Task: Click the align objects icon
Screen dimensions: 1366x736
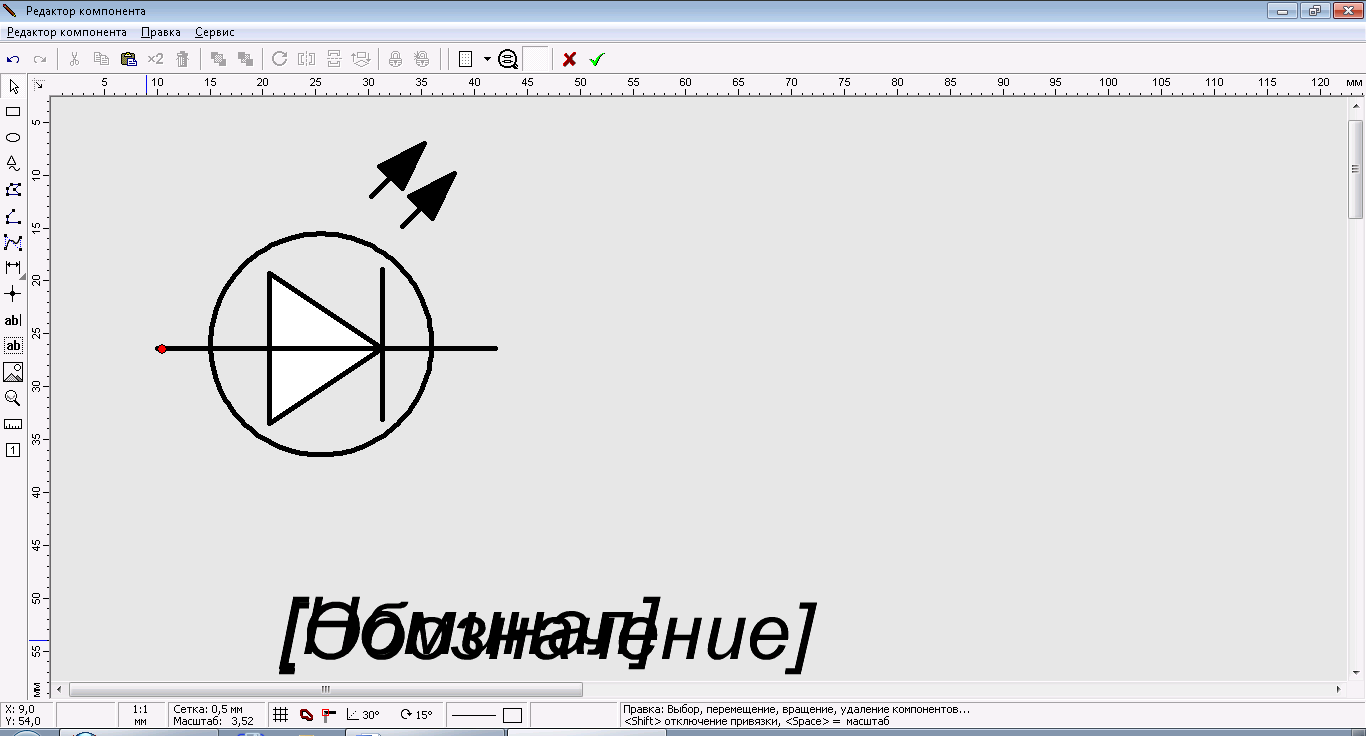Action: [361, 59]
